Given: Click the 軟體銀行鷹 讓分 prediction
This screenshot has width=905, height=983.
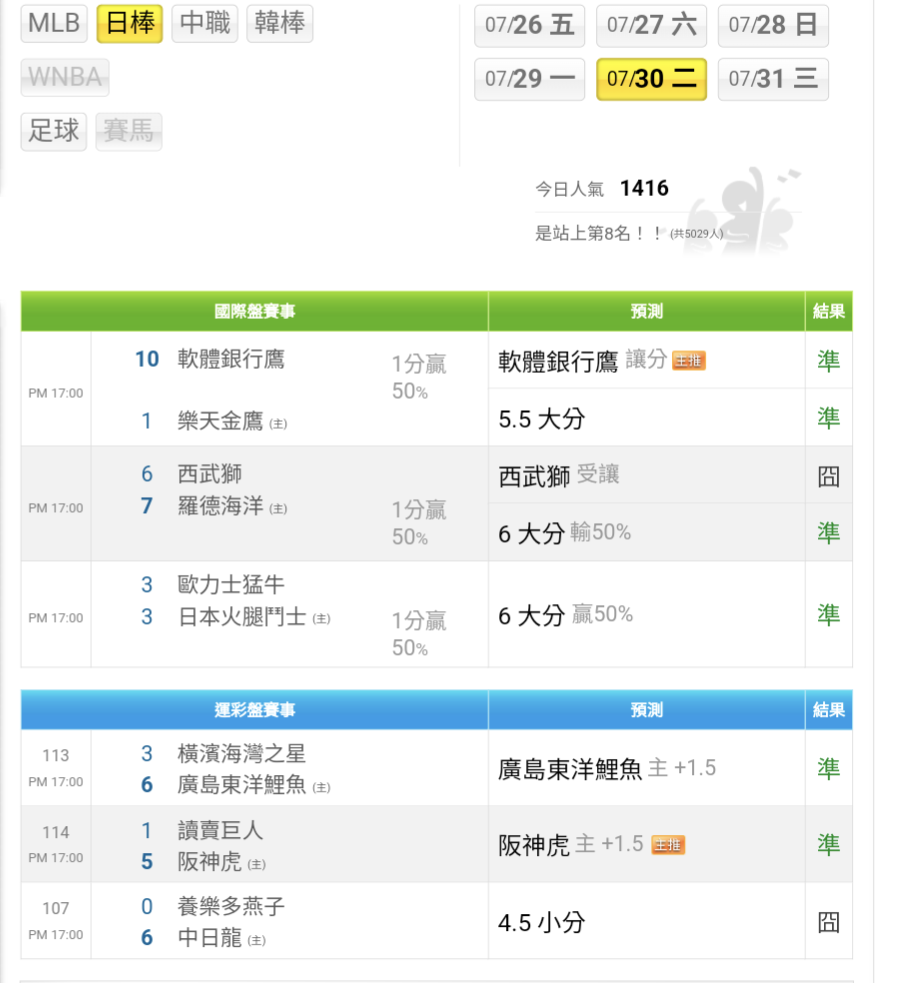Looking at the screenshot, I should [582, 360].
